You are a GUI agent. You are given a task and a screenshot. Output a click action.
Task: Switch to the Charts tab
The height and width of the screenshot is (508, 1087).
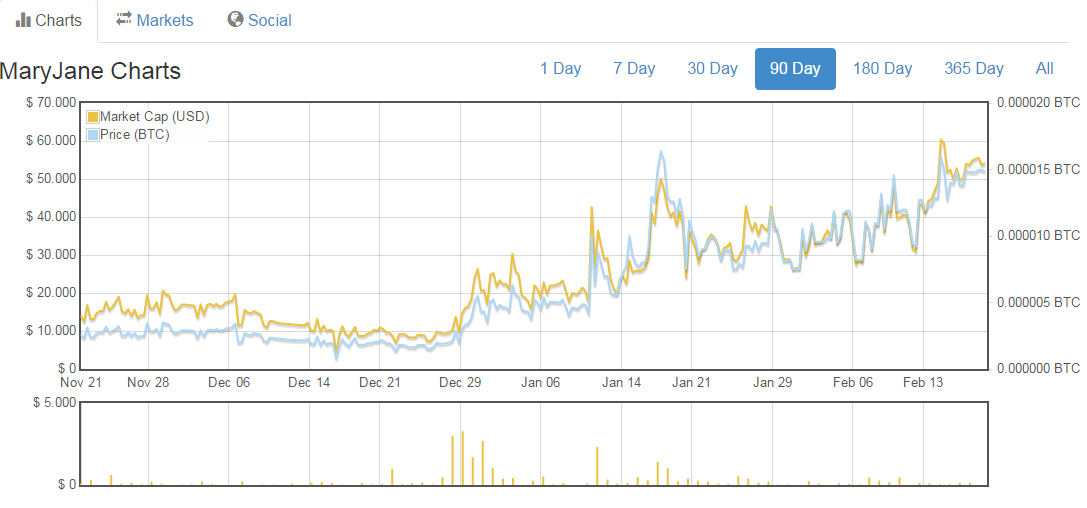tap(49, 21)
